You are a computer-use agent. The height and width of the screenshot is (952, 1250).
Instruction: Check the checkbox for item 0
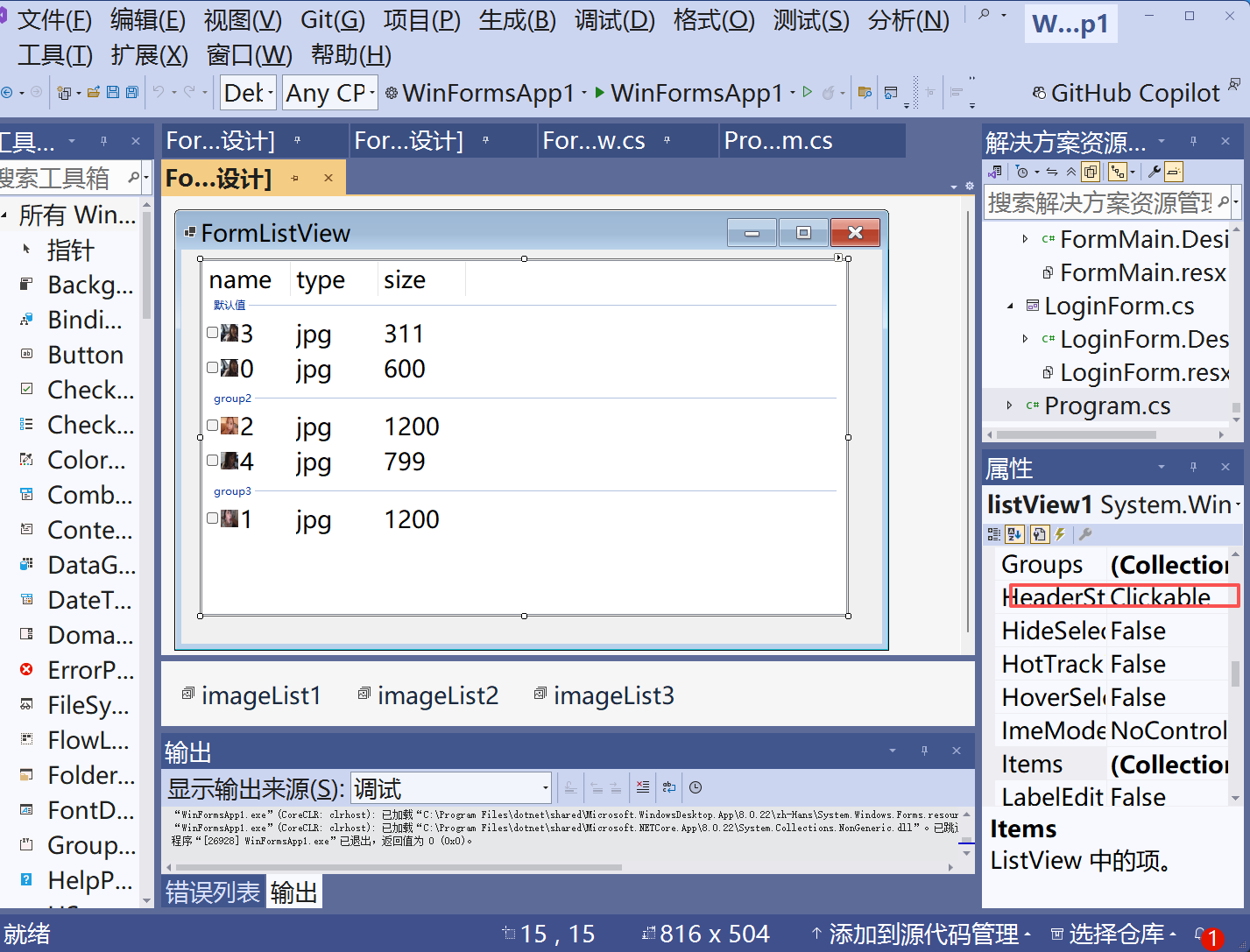(x=212, y=368)
